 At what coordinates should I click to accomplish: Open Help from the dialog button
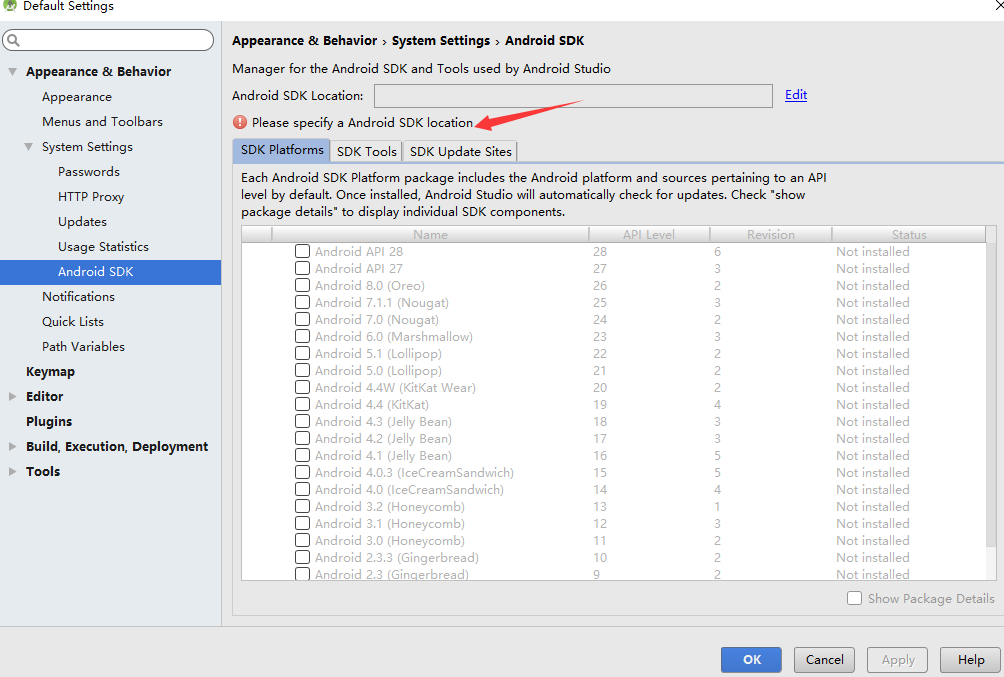tap(971, 660)
